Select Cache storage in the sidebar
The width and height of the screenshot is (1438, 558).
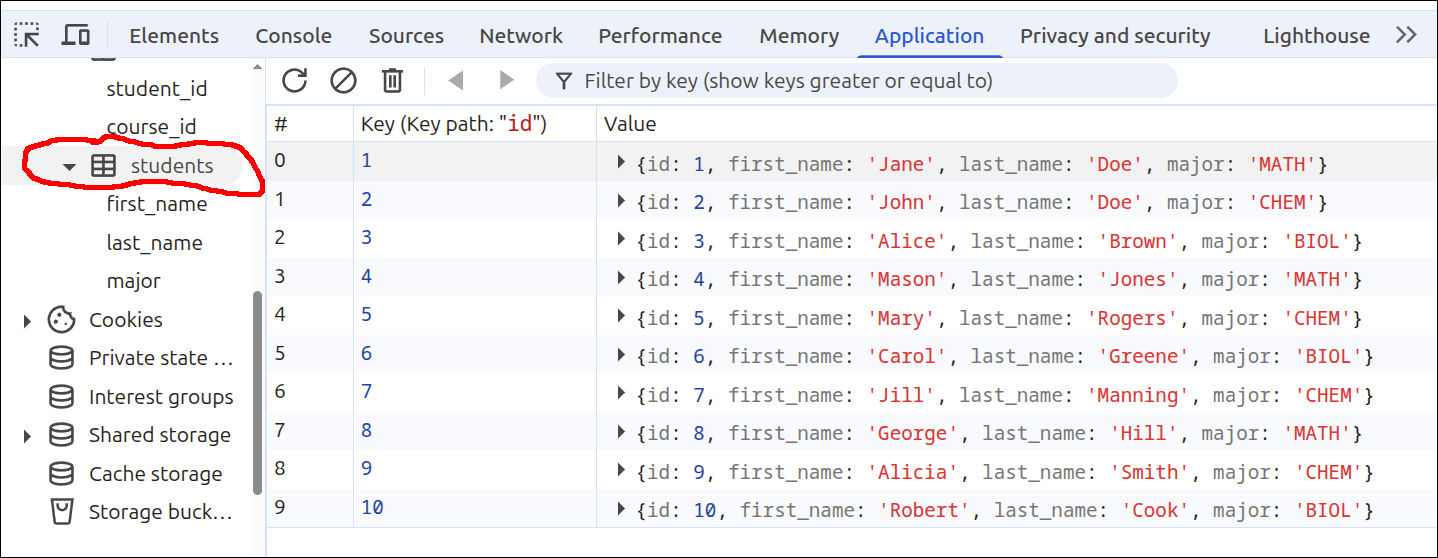155,474
